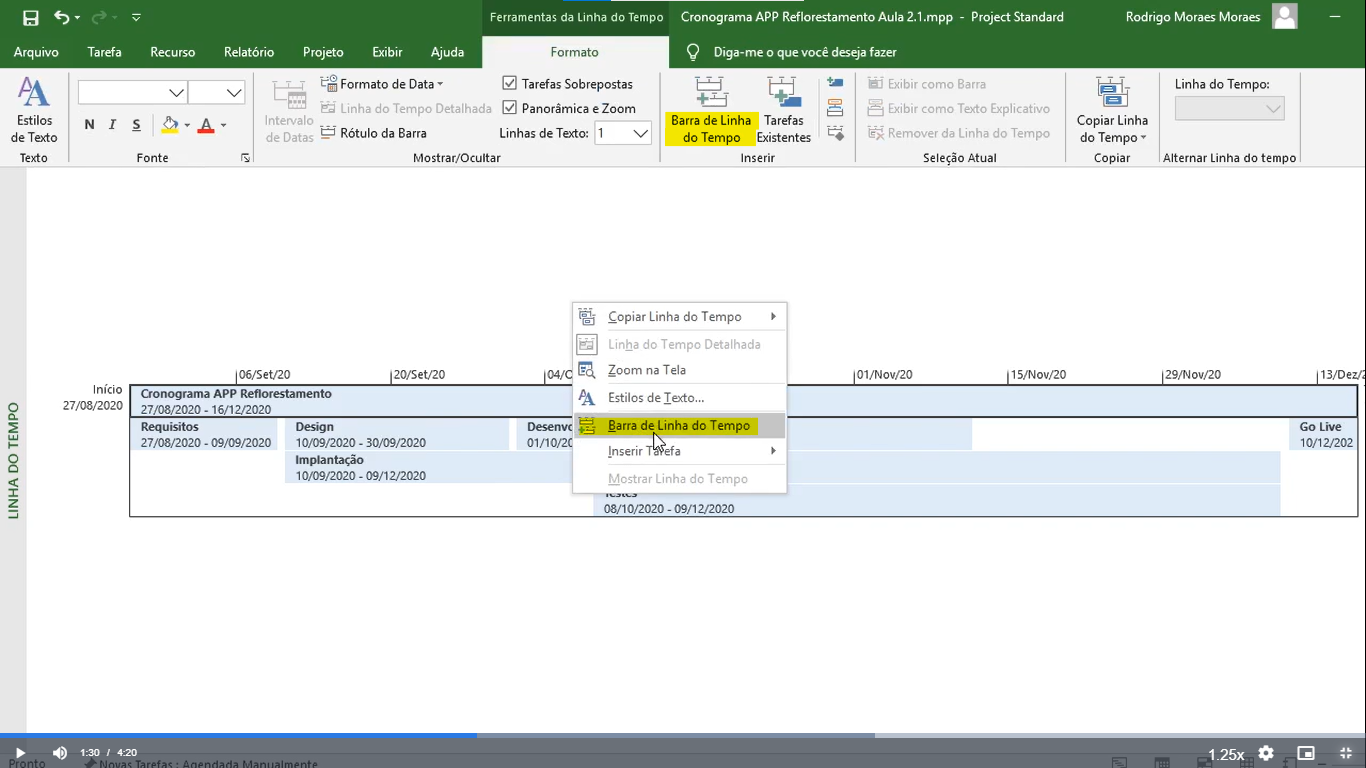Image resolution: width=1366 pixels, height=768 pixels.
Task: Switch to the Projeto tab
Action: pyautogui.click(x=323, y=52)
